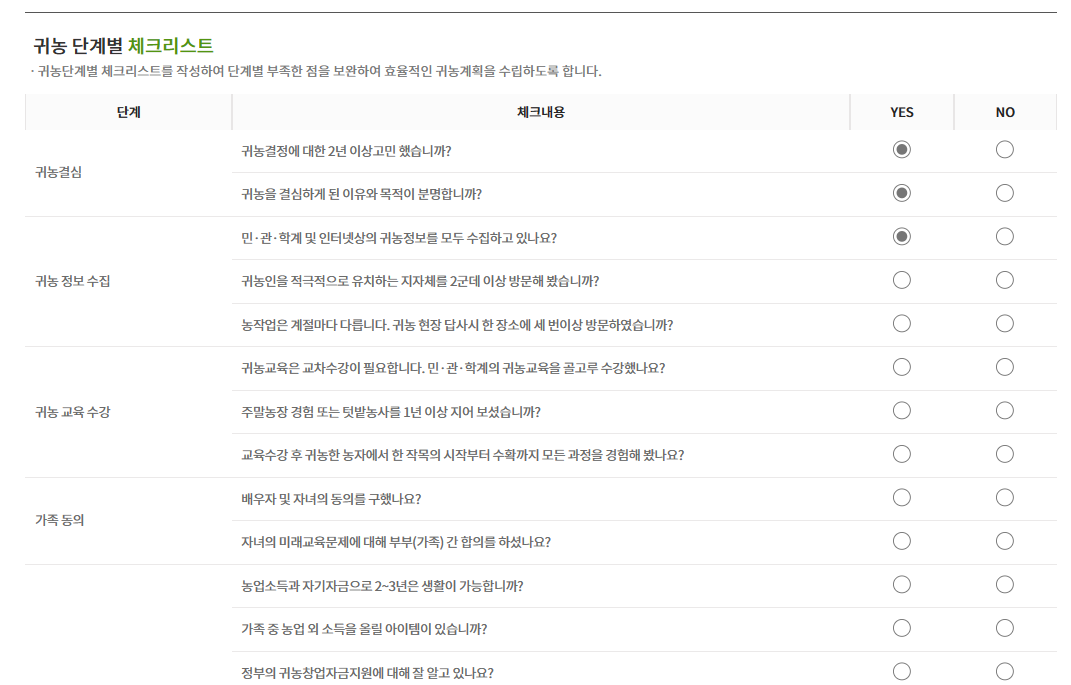Image resolution: width=1071 pixels, height=685 pixels.
Task: Select YES for 농업 외 소득을 올릴 아이템
Action: click(902, 628)
